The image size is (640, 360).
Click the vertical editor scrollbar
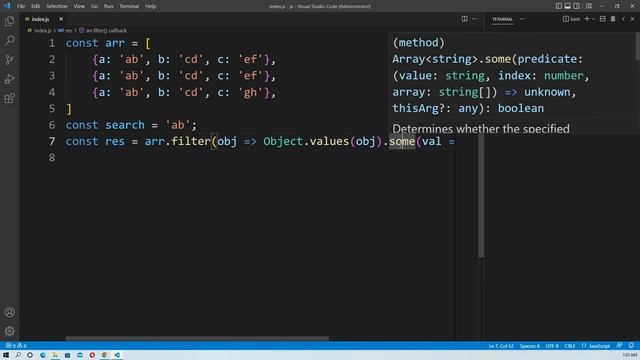point(481,196)
